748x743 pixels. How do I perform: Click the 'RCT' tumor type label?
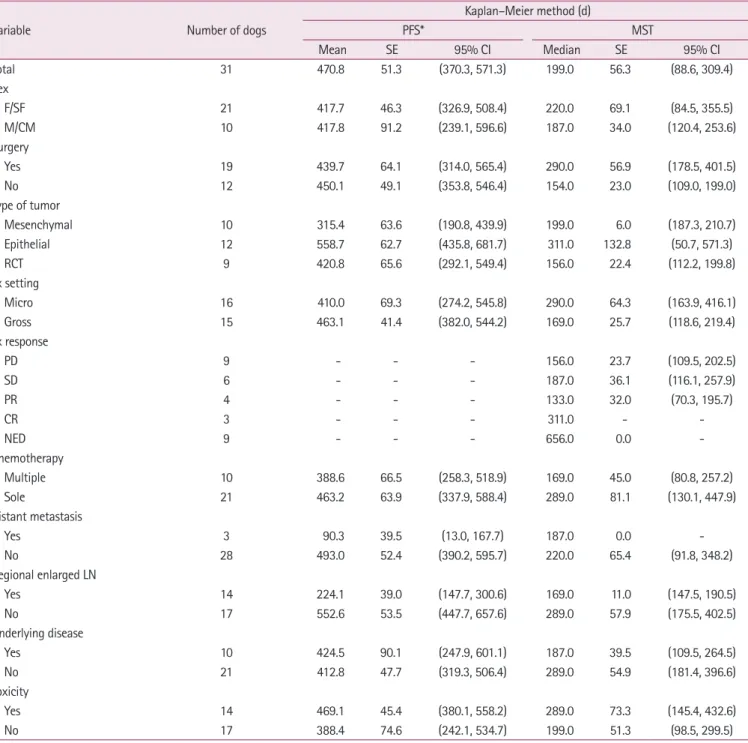click(x=13, y=264)
